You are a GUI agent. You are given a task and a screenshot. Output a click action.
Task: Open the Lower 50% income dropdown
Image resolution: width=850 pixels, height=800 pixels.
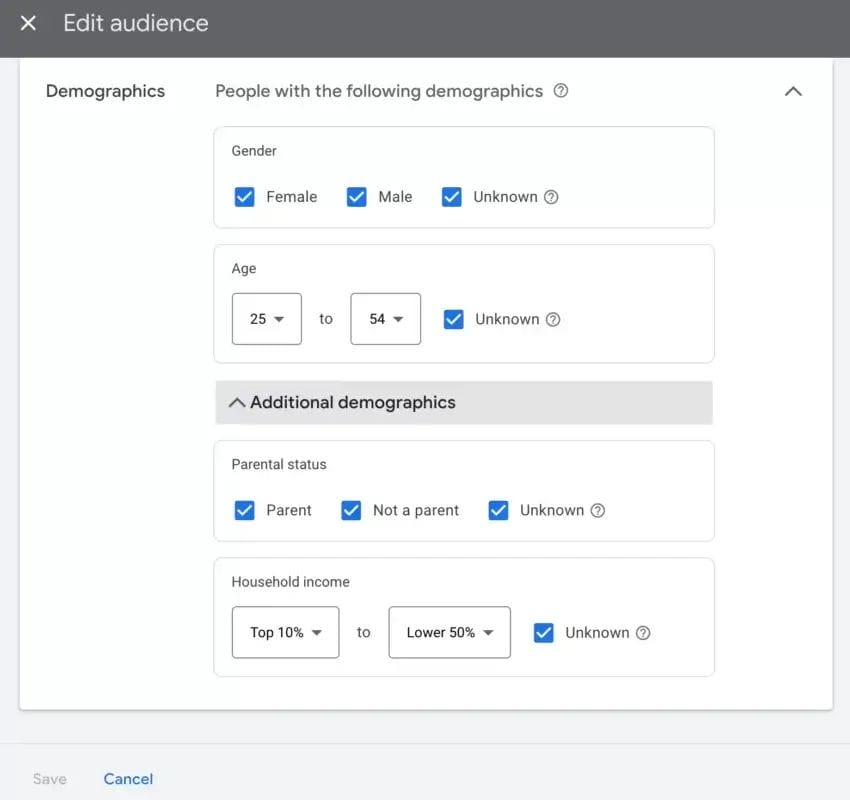tap(449, 632)
